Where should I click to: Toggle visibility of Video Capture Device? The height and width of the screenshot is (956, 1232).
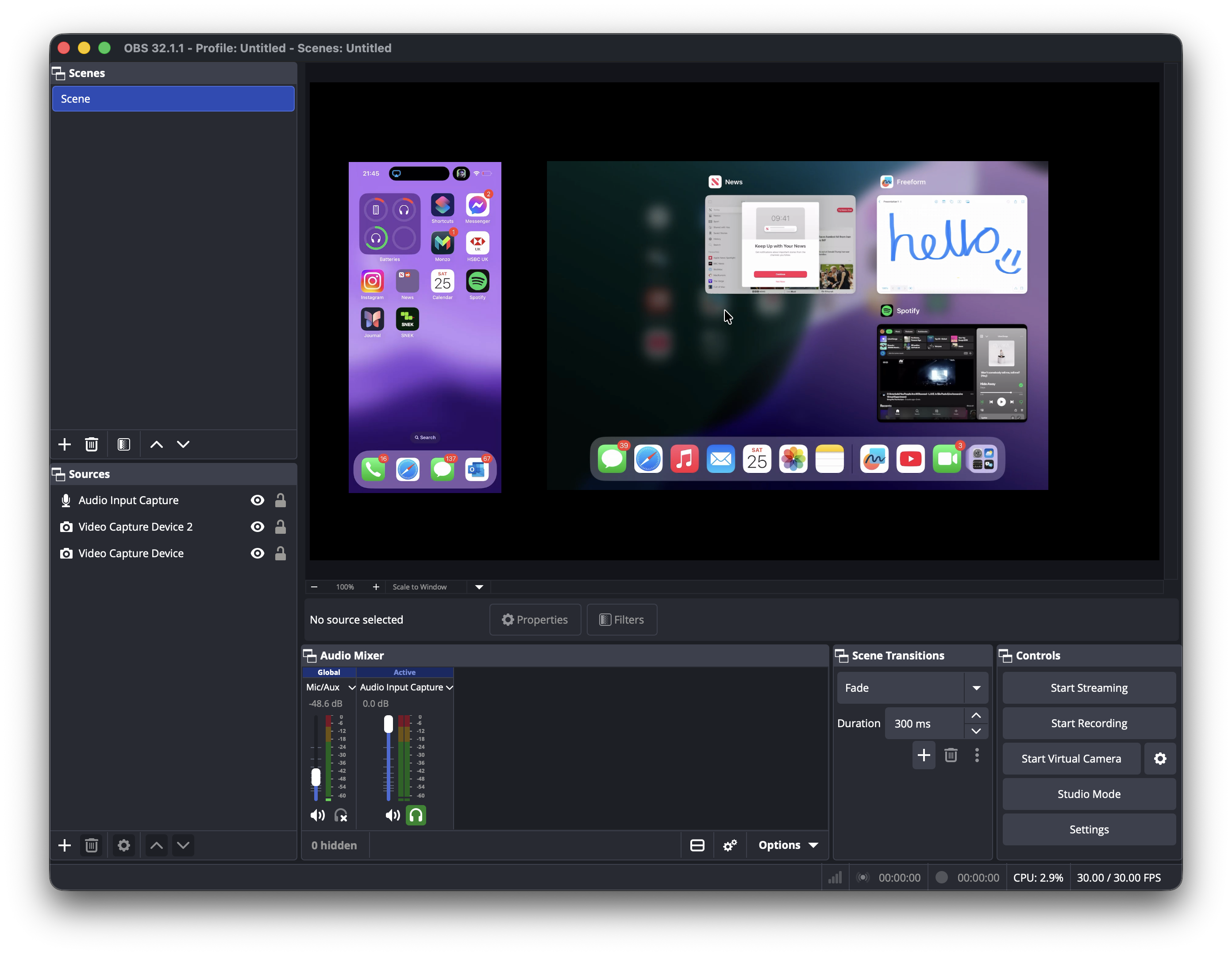257,553
